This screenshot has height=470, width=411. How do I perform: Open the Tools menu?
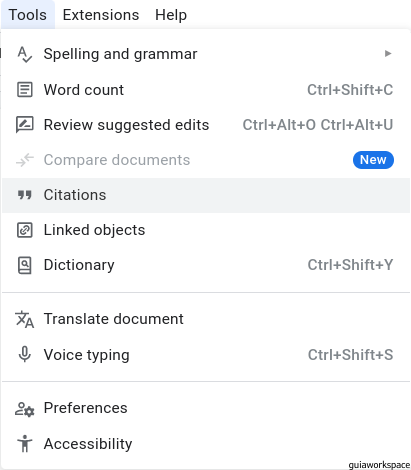click(28, 15)
